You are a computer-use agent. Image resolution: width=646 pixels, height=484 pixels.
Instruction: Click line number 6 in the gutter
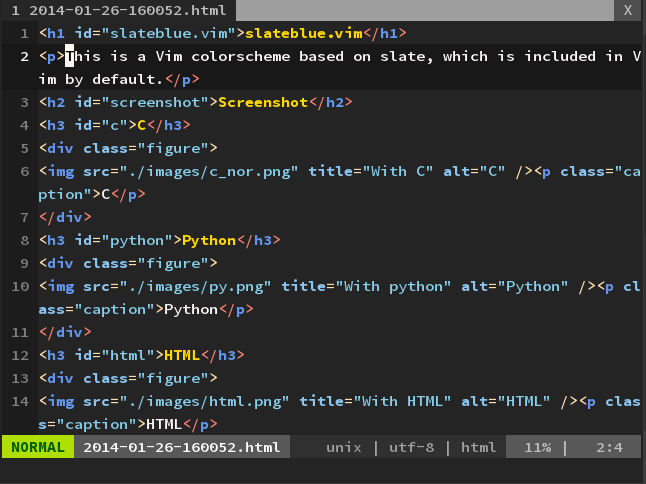[24, 172]
